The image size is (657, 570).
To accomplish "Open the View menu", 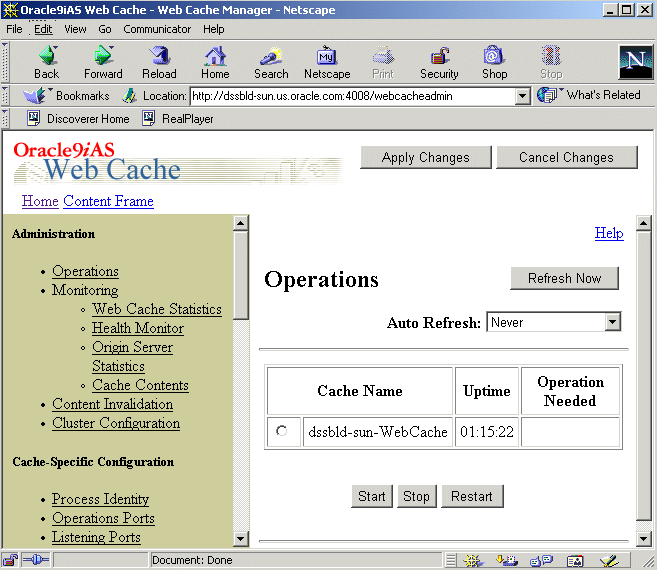I will pos(75,29).
